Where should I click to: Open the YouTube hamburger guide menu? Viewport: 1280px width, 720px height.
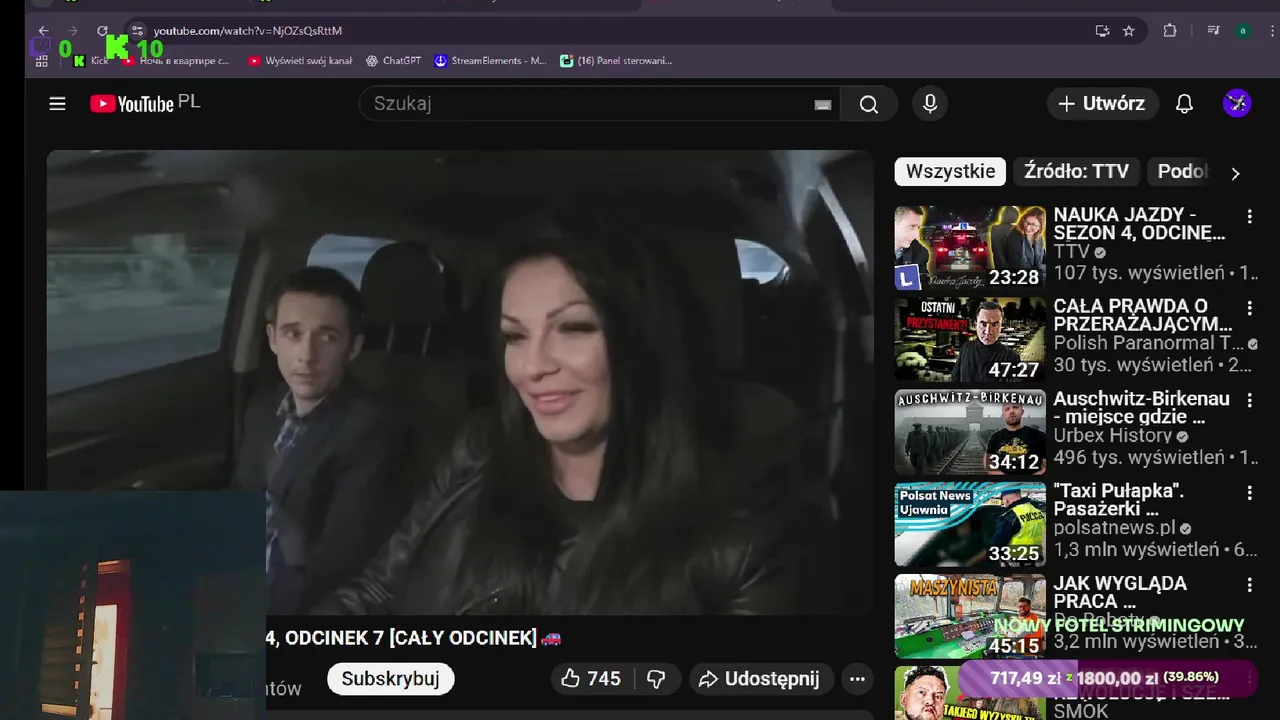click(57, 104)
